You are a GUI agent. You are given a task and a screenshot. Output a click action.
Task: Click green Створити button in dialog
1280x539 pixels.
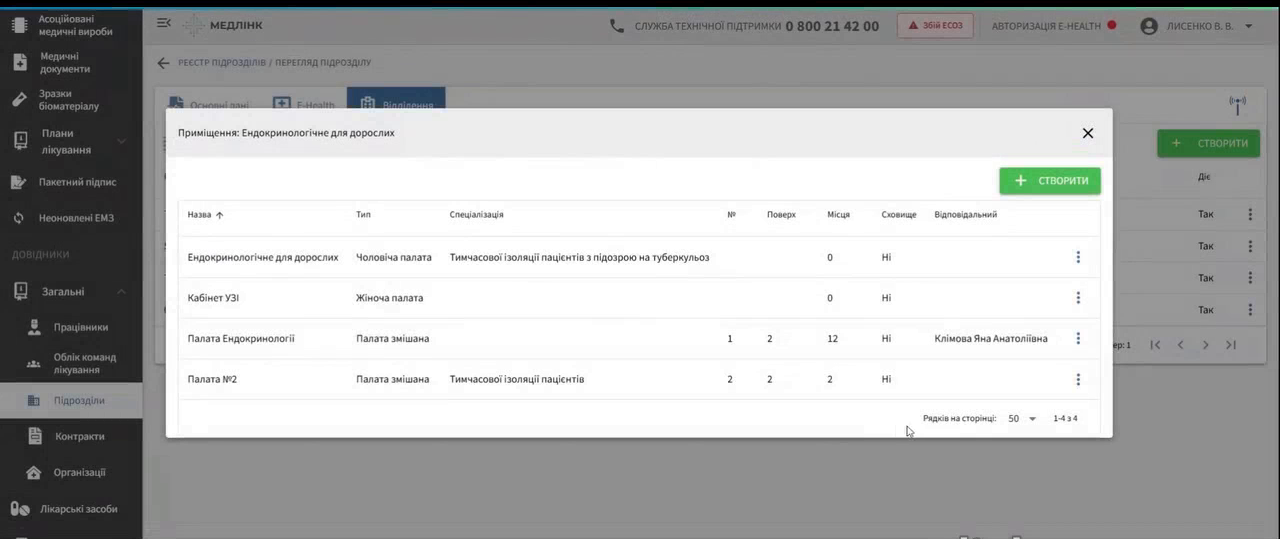1050,181
